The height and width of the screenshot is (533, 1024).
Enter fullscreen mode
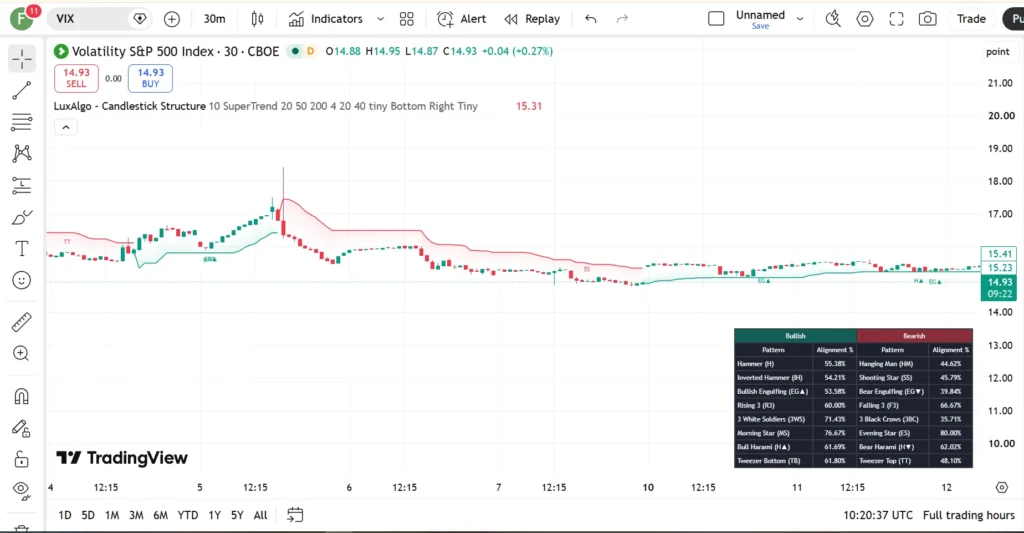pos(897,19)
